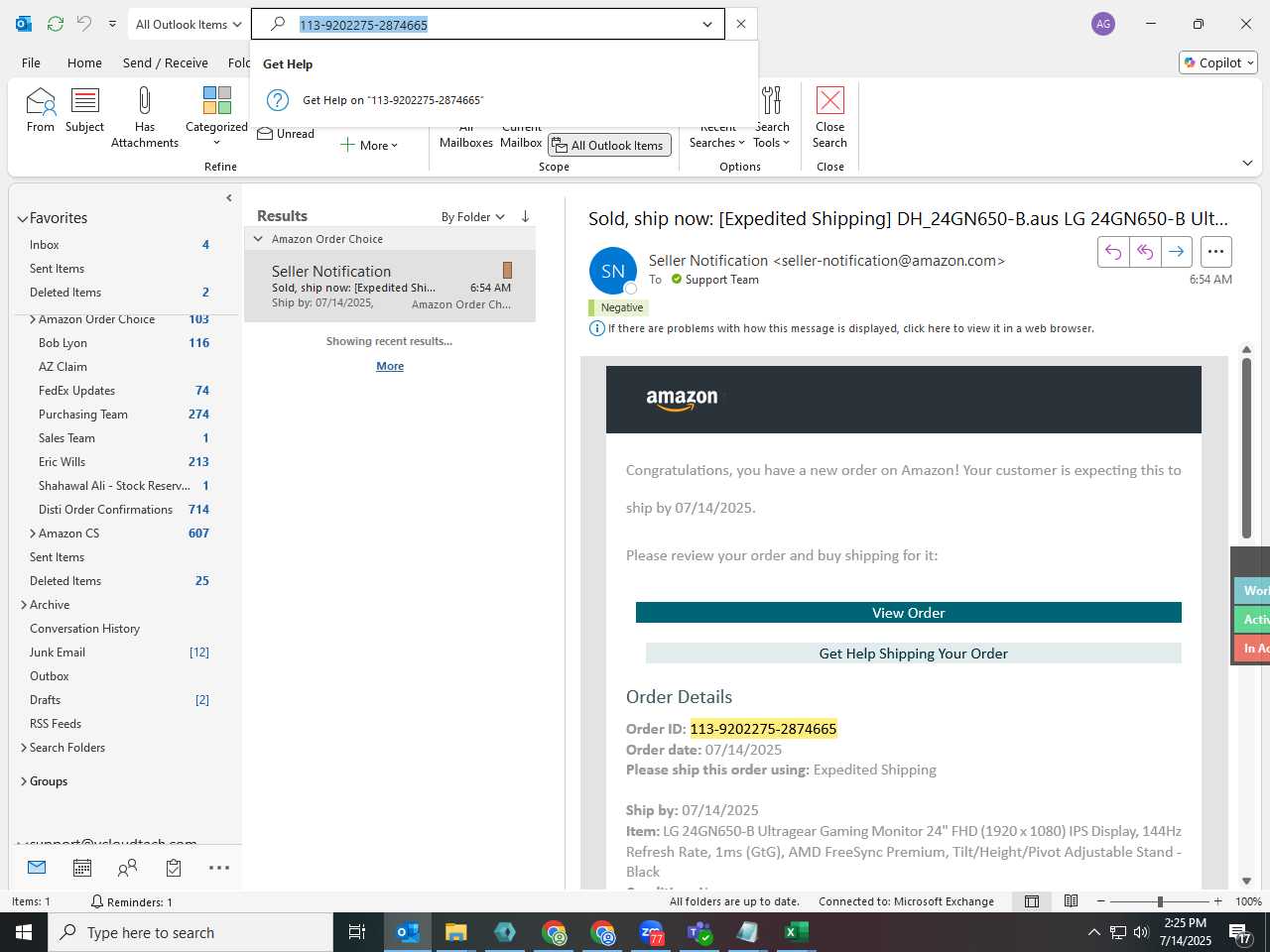The height and width of the screenshot is (952, 1270).
Task: Expand the Groups section
Action: [23, 781]
